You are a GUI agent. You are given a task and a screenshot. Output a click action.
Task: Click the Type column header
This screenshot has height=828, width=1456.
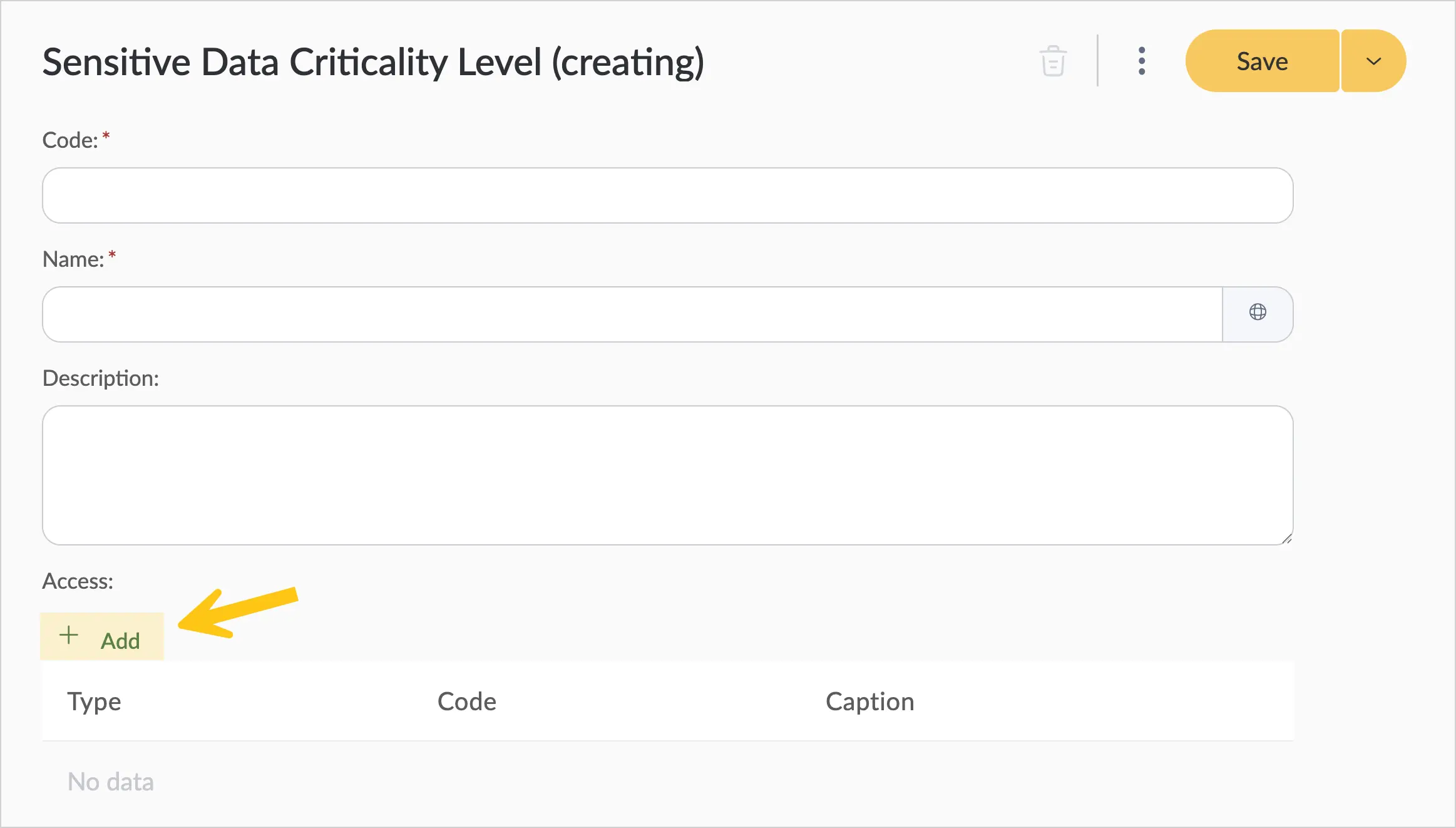(94, 701)
